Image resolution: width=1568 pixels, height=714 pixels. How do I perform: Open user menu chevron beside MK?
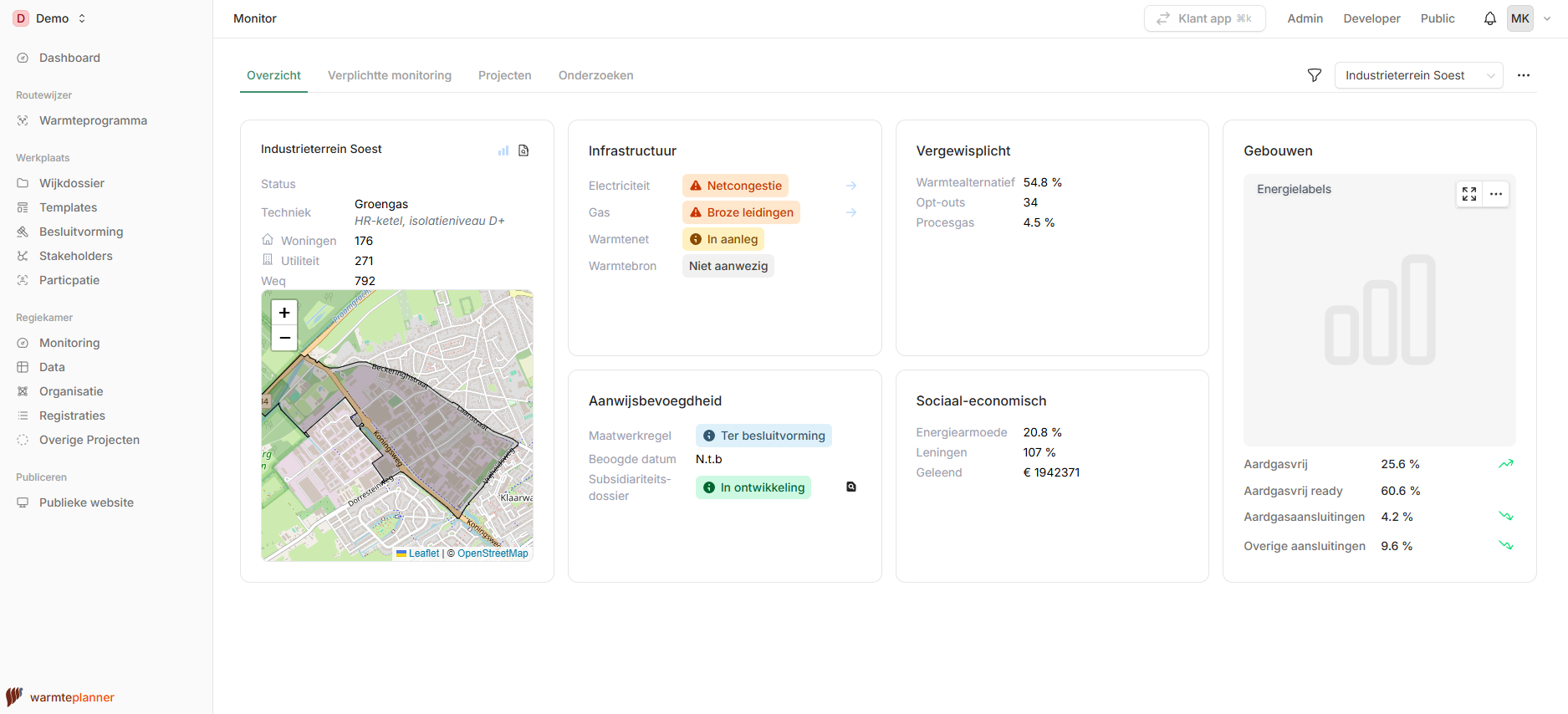[x=1547, y=18]
